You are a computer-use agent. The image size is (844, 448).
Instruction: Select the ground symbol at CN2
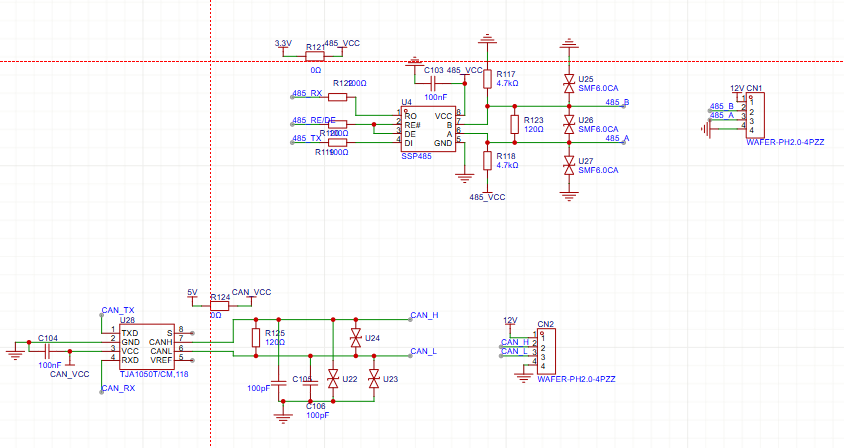tap(523, 378)
